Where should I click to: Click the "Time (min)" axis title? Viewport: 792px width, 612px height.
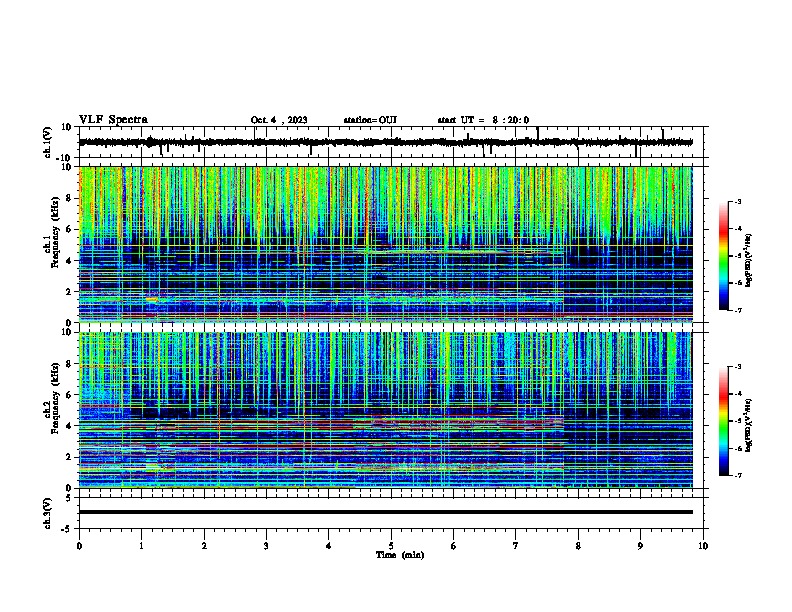[400, 555]
